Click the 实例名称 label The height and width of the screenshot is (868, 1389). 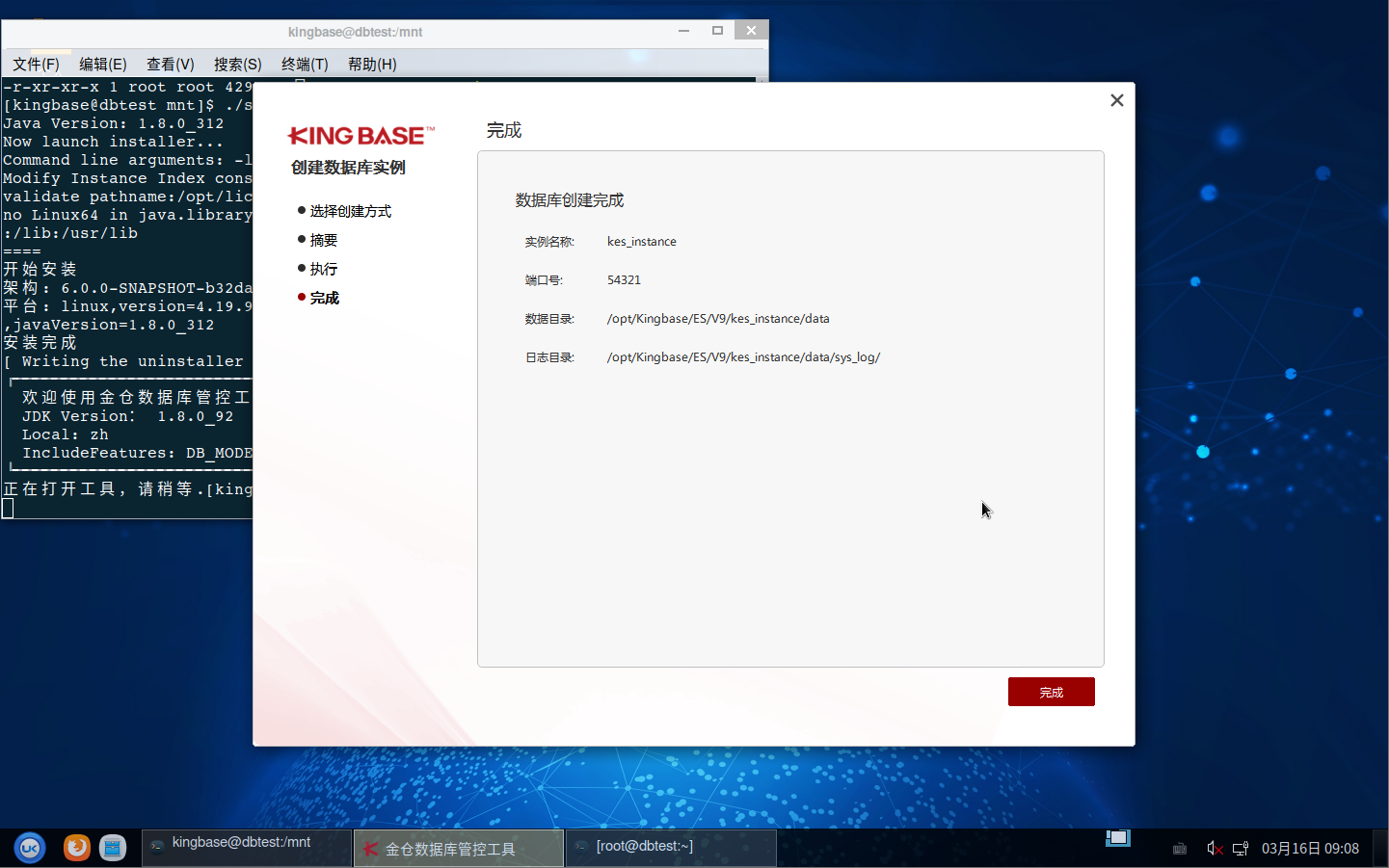coord(549,242)
